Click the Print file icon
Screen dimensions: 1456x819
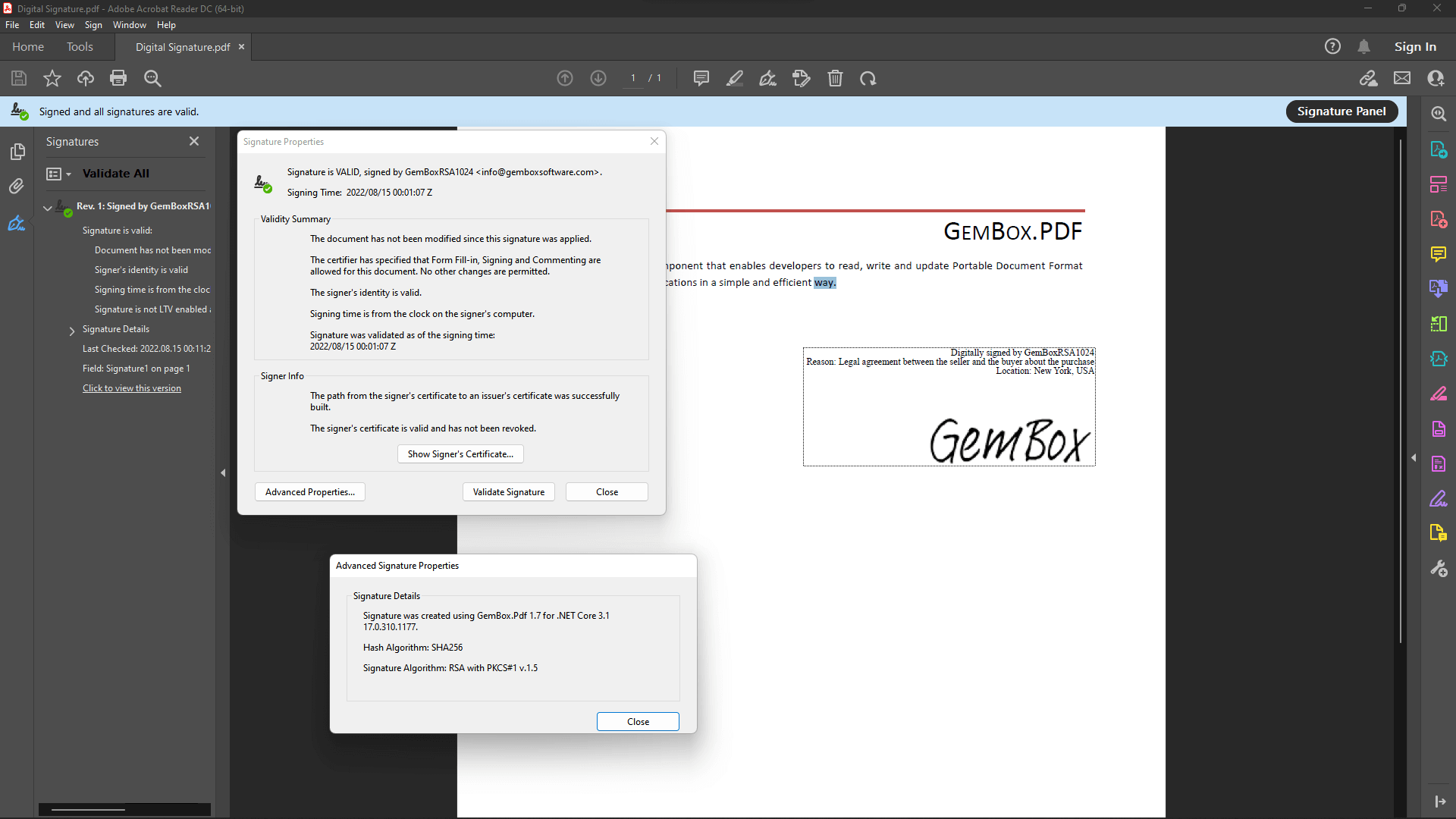click(118, 78)
